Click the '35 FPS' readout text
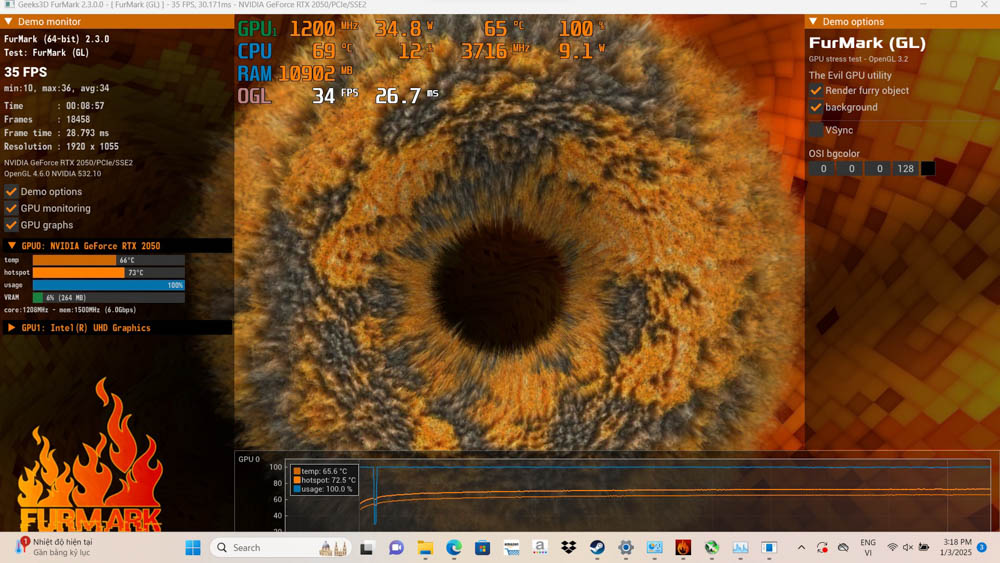Screen dimensions: 1000x563 [x=26, y=72]
